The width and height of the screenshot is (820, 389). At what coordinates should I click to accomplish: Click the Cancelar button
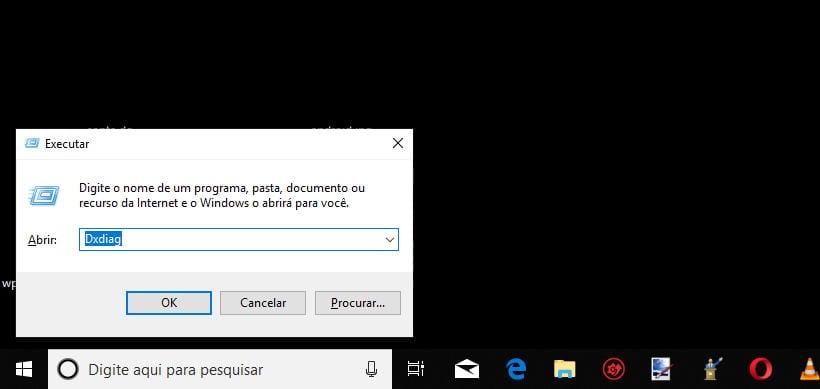263,303
